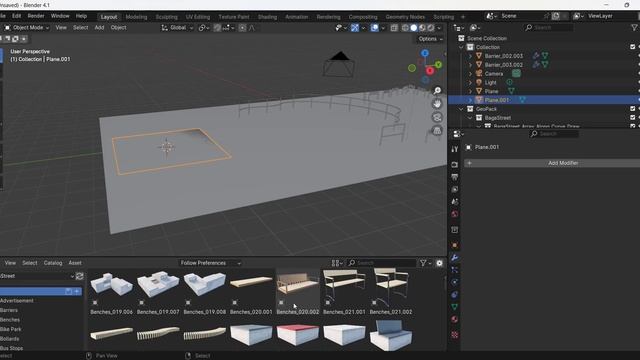Switch to wireframe viewport shading
Viewport: 640px width, 360px height.
coord(405,28)
